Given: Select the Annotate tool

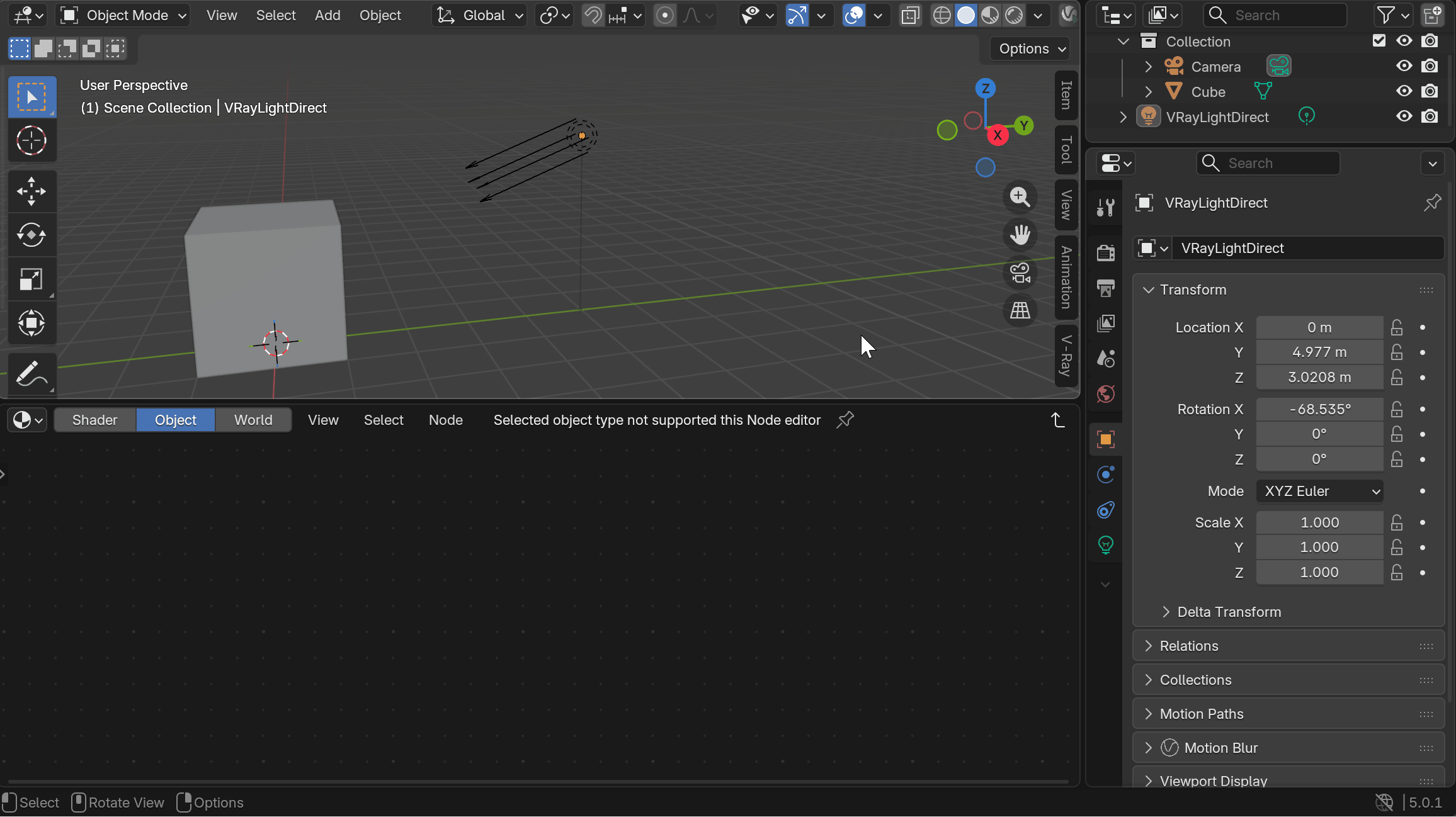Looking at the screenshot, I should pos(31,375).
